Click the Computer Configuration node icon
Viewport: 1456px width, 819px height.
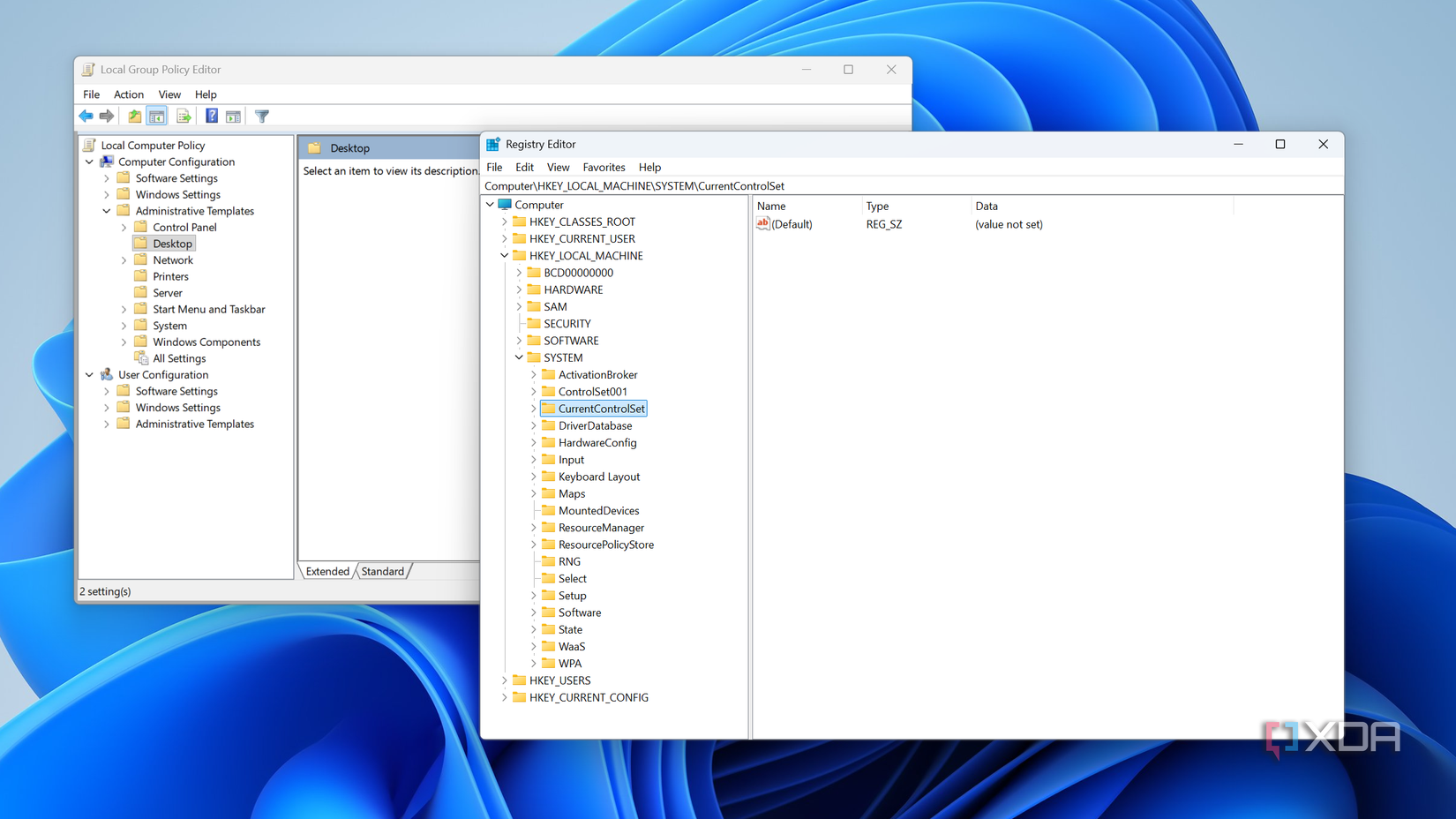tap(107, 162)
